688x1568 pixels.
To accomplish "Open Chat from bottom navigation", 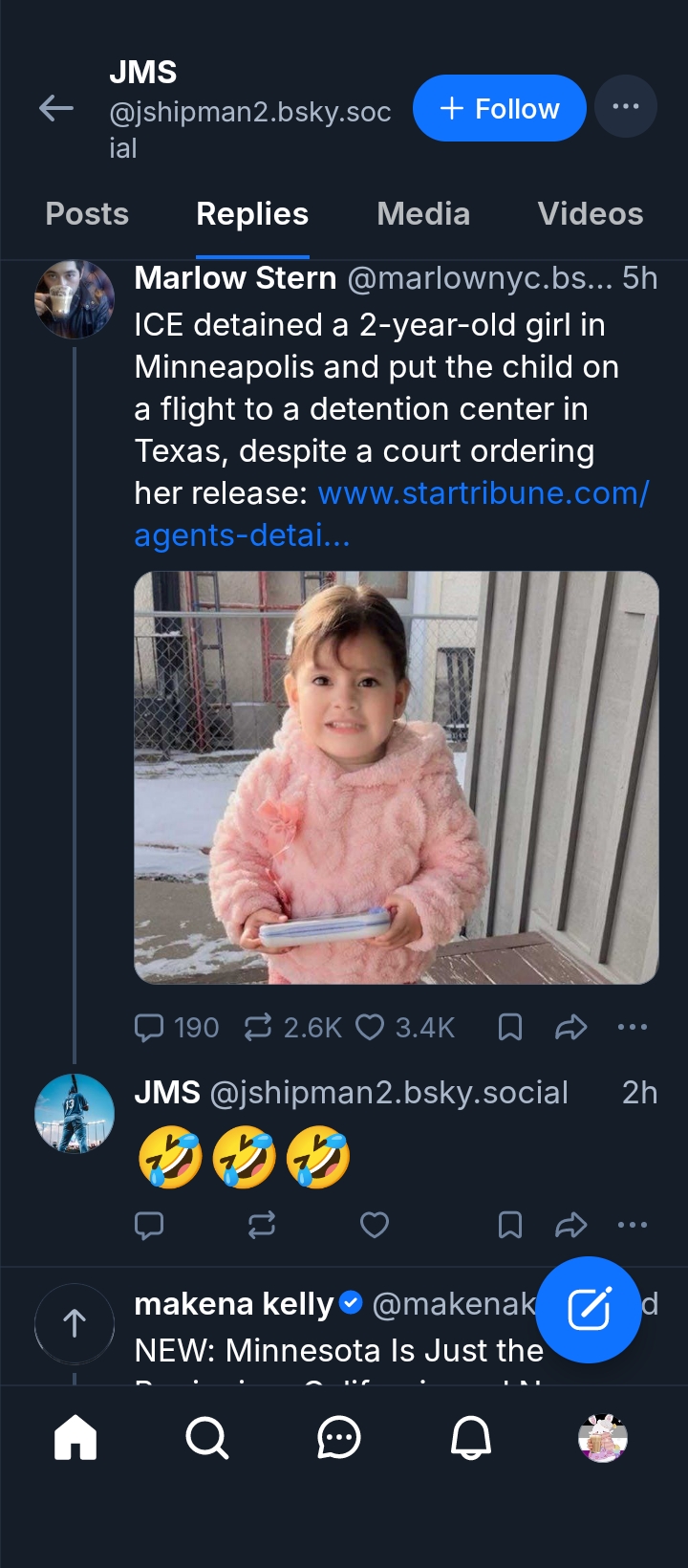I will pyautogui.click(x=338, y=1437).
